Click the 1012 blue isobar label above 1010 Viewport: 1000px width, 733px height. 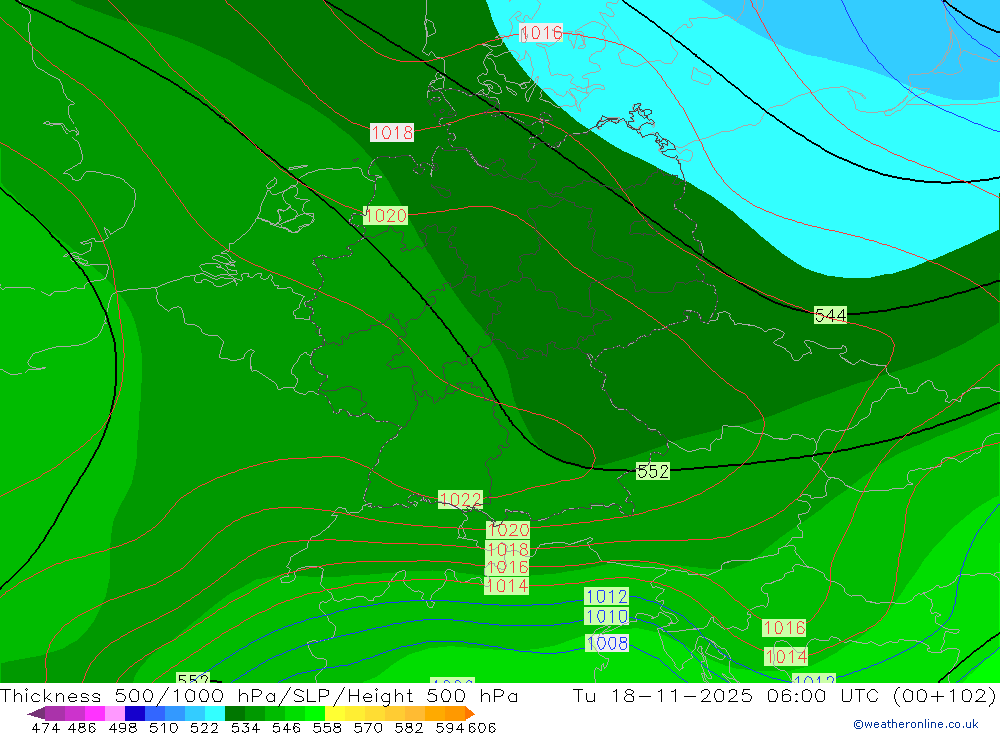point(607,596)
